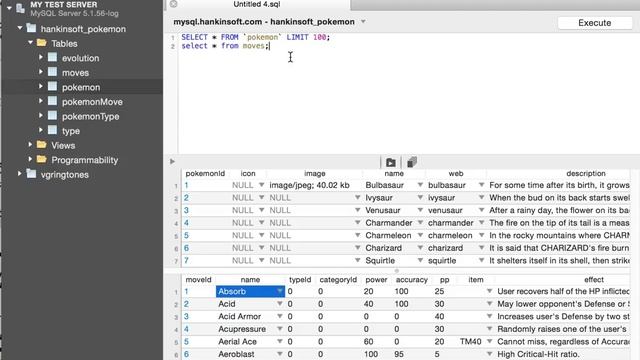Screen dimensions: 640x360
Task: Click the hankinsoft_pokemon database icon
Action: click(x=31, y=28)
